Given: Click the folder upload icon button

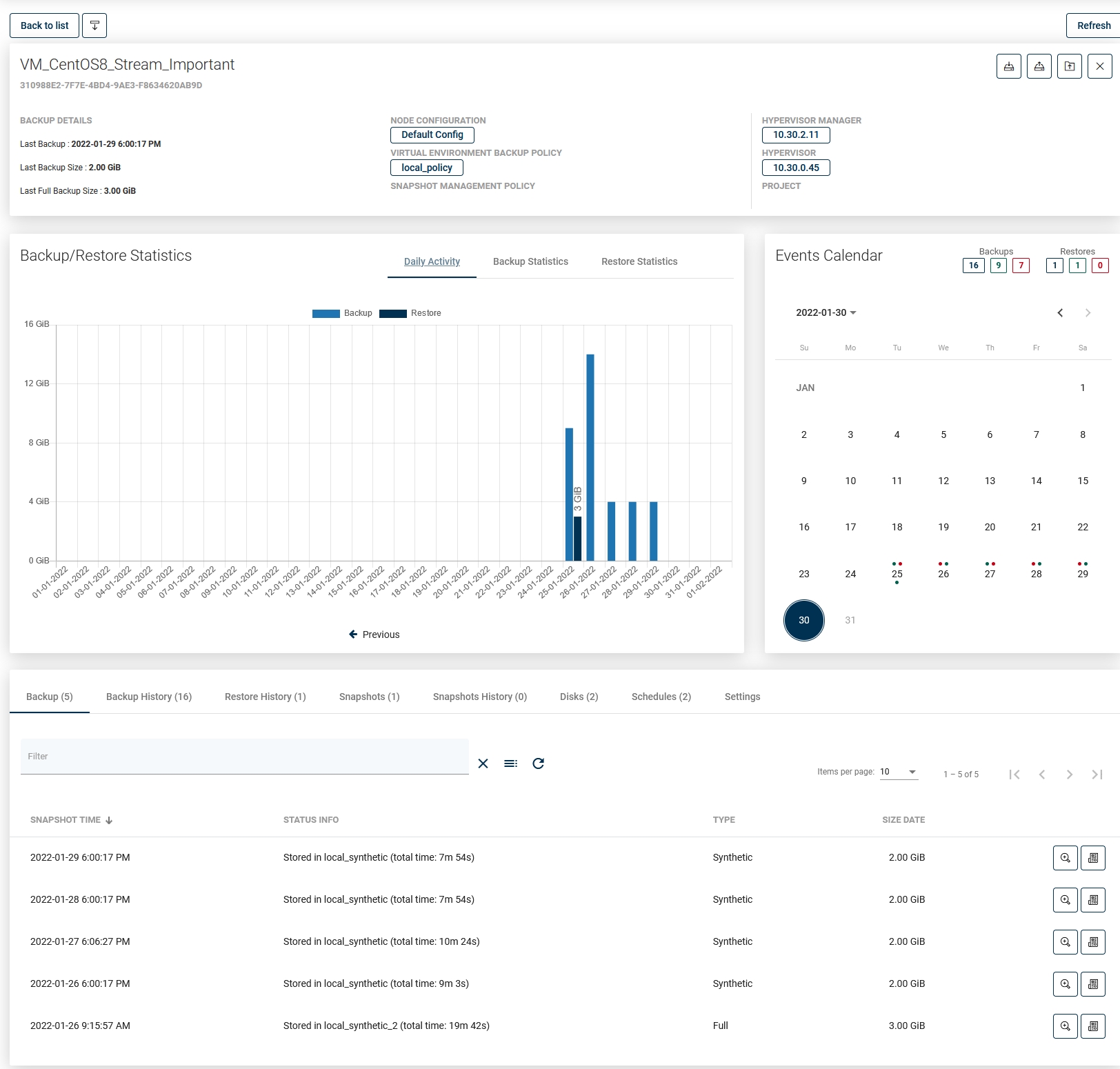Looking at the screenshot, I should click(1069, 66).
